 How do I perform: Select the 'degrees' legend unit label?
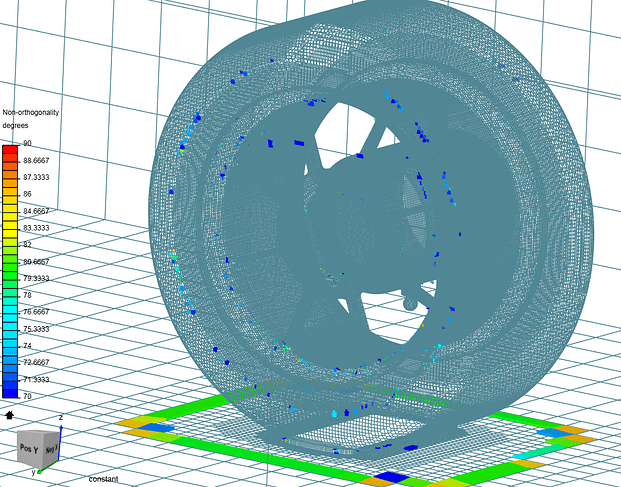coord(15,126)
